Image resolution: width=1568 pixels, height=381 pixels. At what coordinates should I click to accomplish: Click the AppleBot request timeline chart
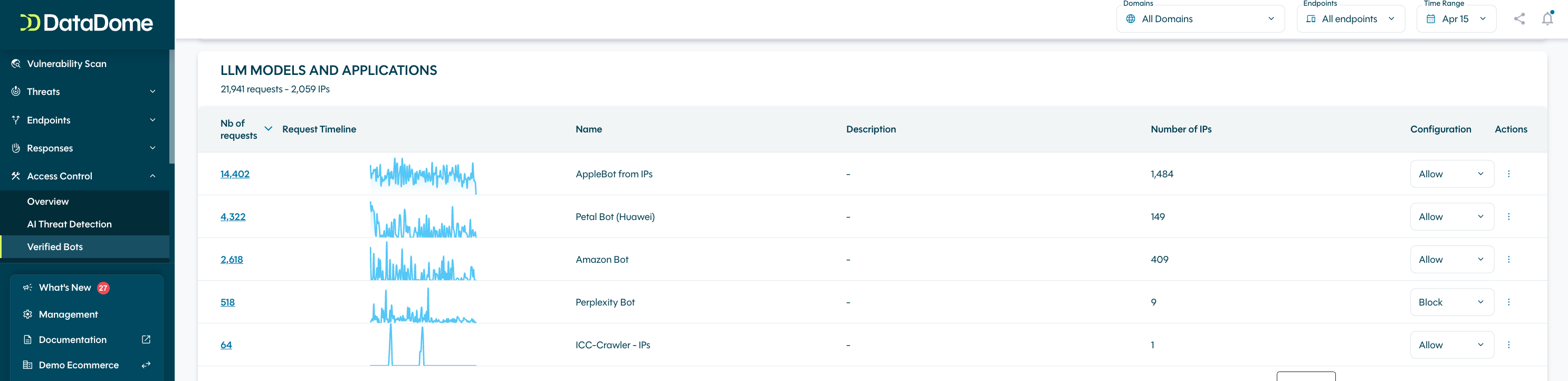click(x=423, y=175)
